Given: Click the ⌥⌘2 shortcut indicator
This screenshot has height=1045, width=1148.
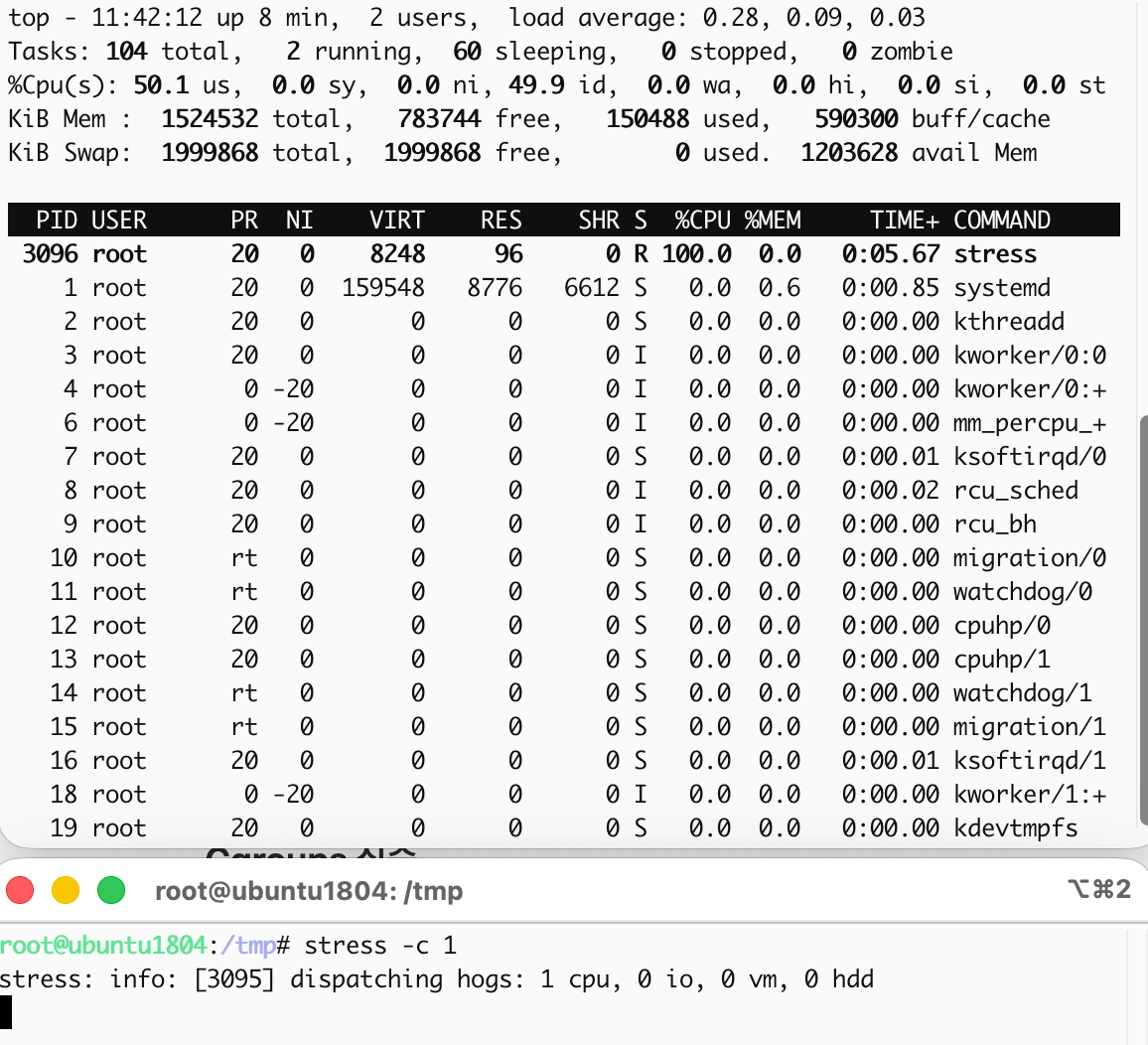Looking at the screenshot, I should click(x=1099, y=890).
